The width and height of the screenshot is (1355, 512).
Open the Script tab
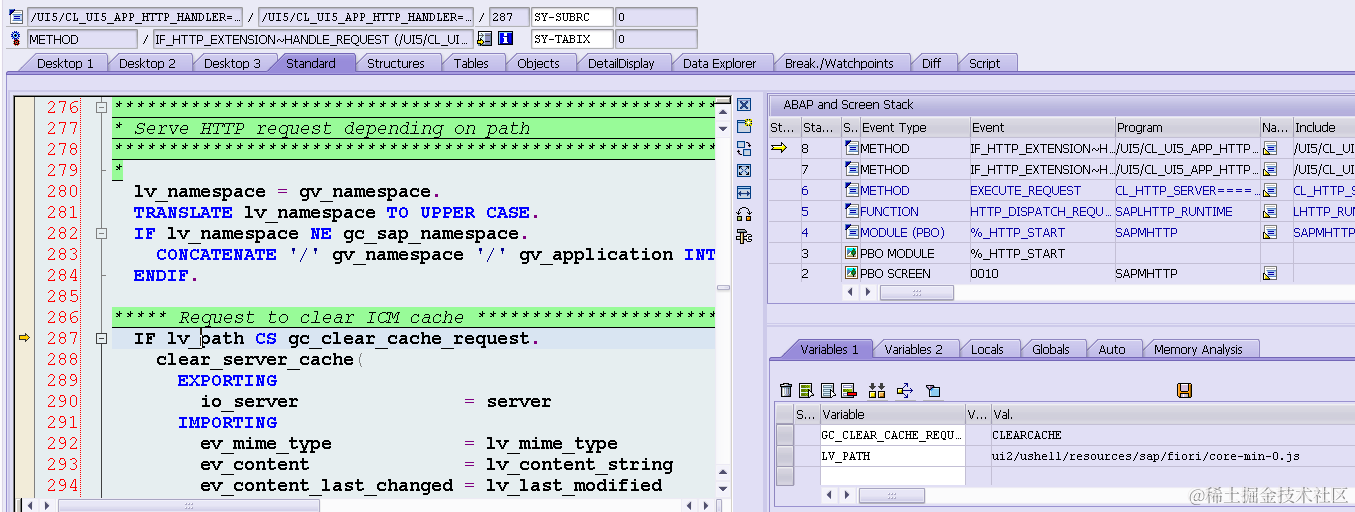[x=984, y=63]
